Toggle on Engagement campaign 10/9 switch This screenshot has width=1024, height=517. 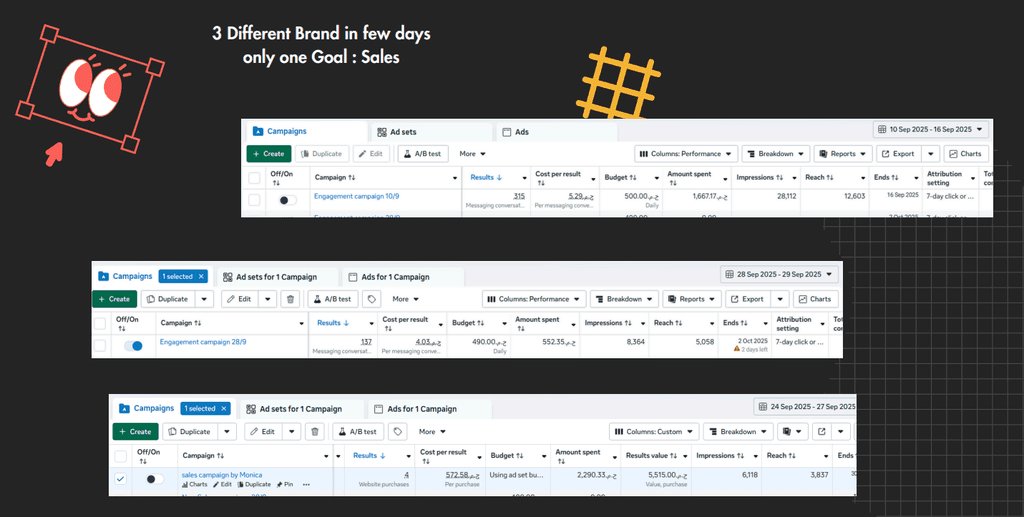point(286,200)
